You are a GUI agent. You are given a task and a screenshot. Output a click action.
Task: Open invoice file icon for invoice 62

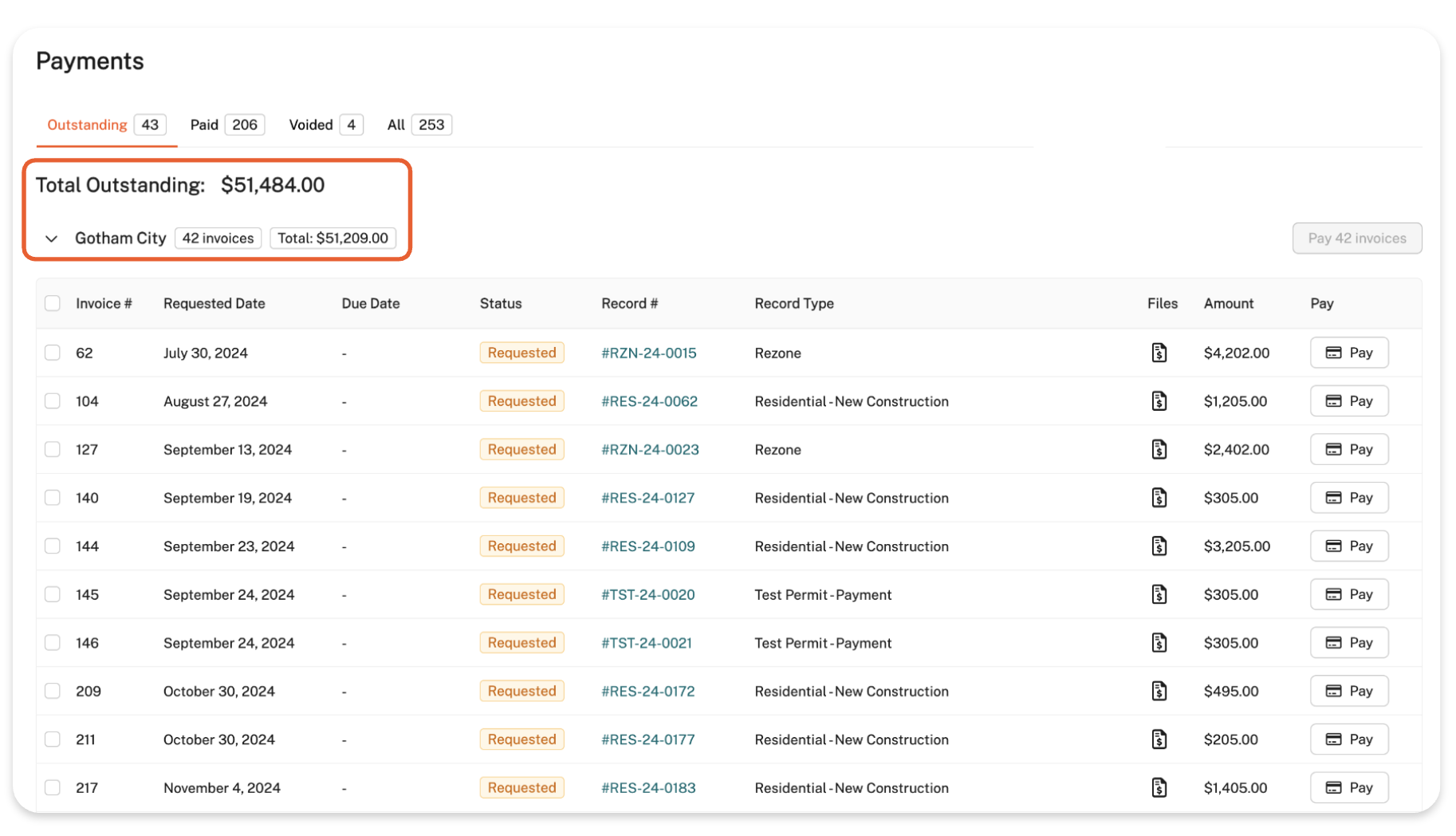(1159, 353)
